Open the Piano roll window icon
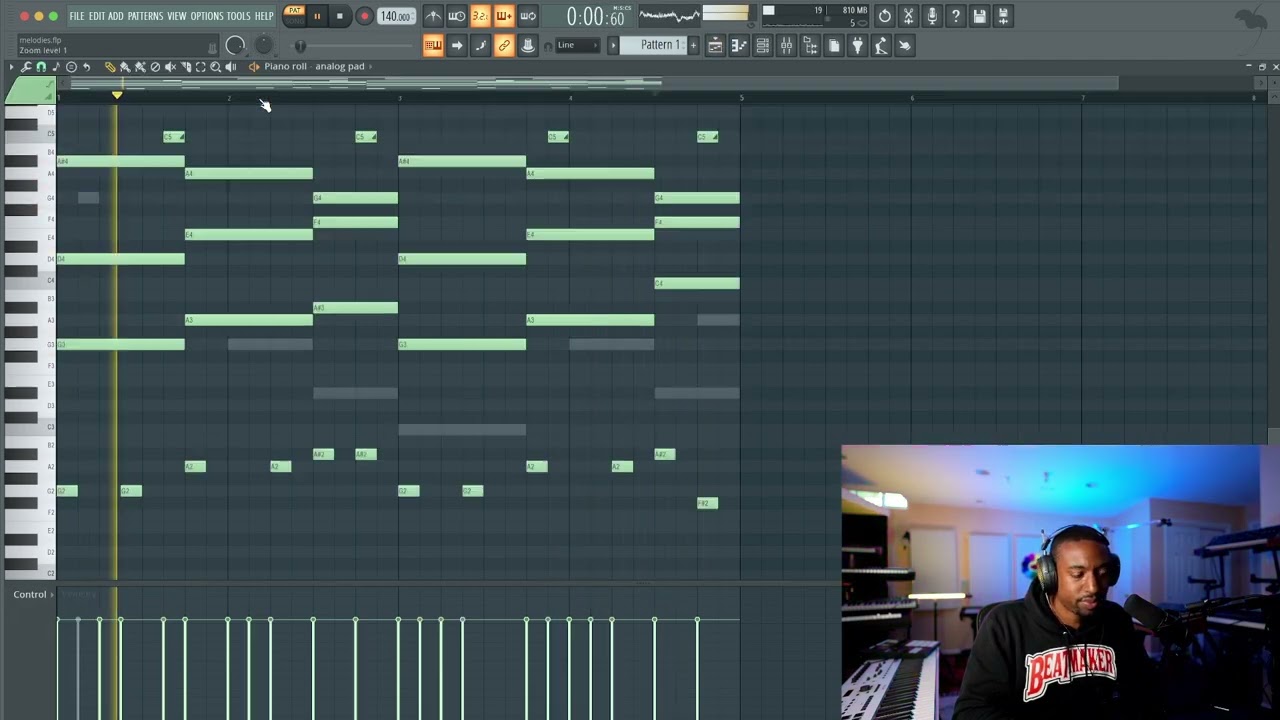 [739, 45]
